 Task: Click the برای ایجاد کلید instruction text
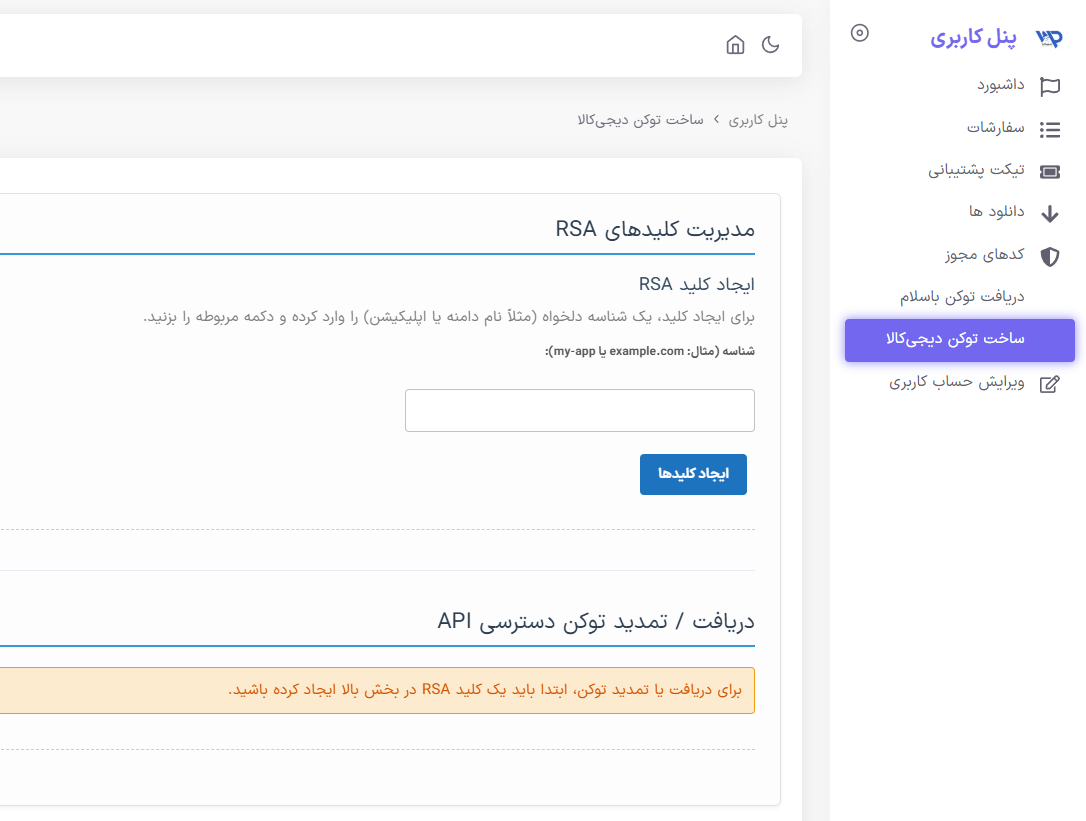coord(449,317)
